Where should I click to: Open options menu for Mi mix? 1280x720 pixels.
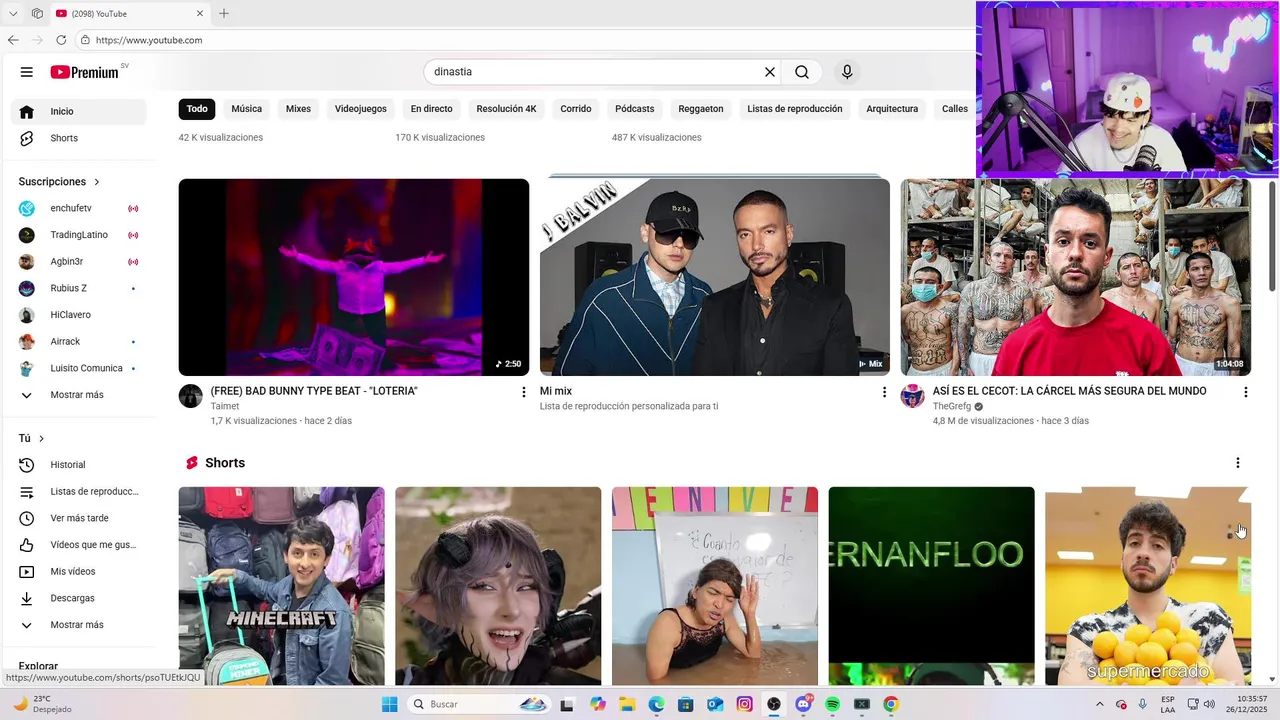pos(884,392)
